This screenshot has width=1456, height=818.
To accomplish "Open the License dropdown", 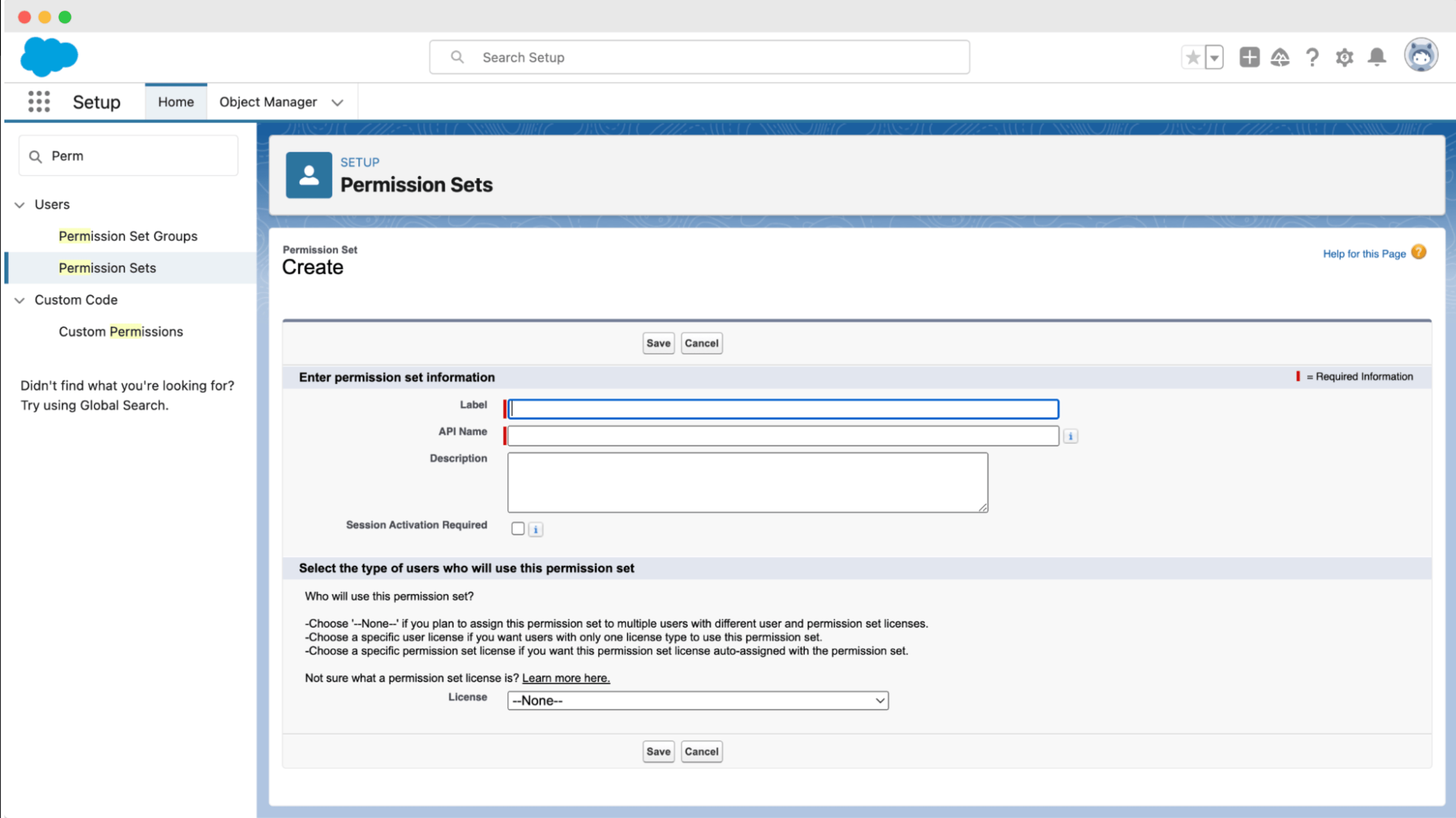I will tap(698, 701).
